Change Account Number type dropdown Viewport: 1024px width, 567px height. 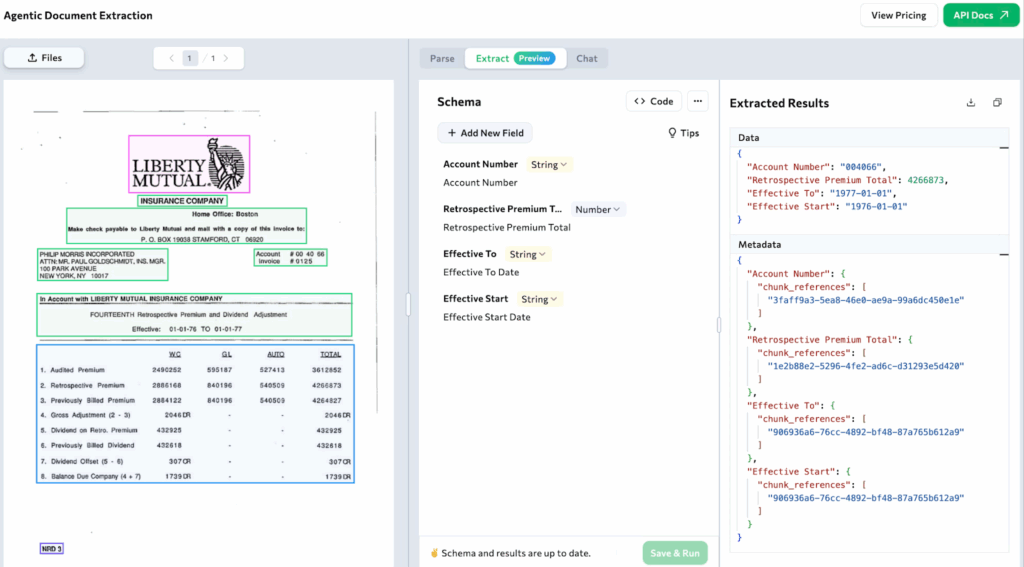pyautogui.click(x=549, y=165)
